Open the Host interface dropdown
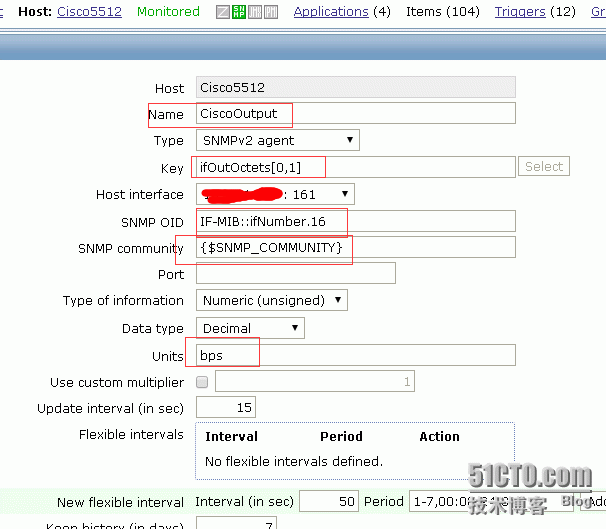 click(275, 194)
